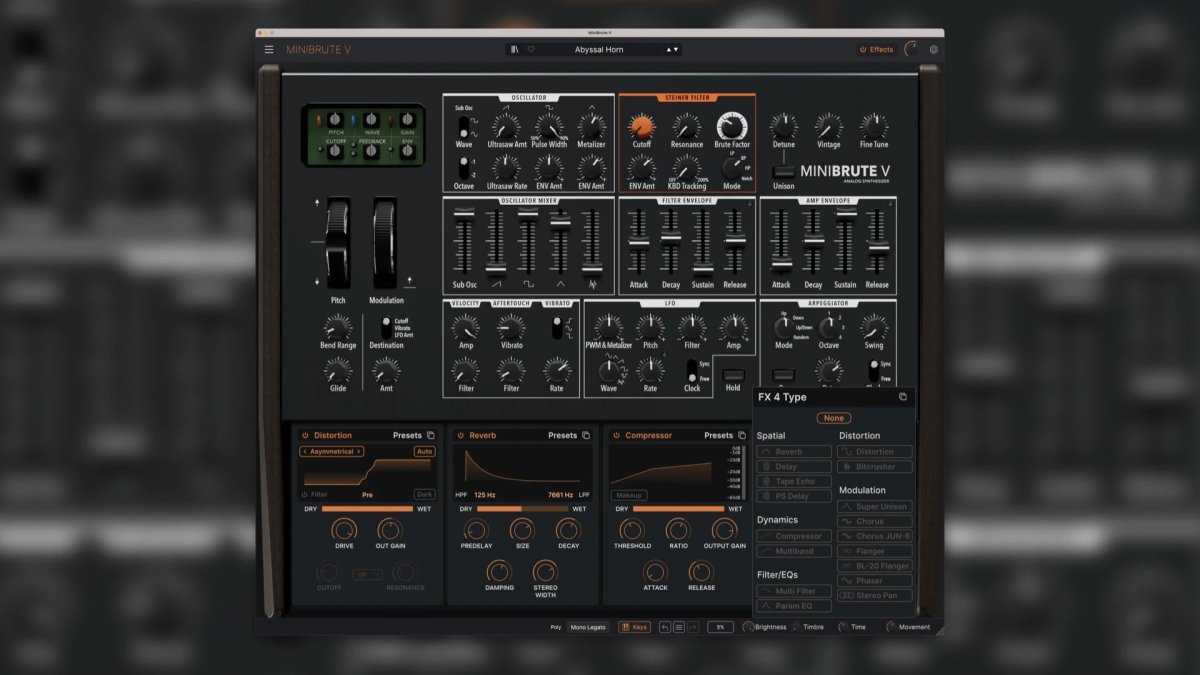Click the Reverb effect power icon

pos(460,436)
